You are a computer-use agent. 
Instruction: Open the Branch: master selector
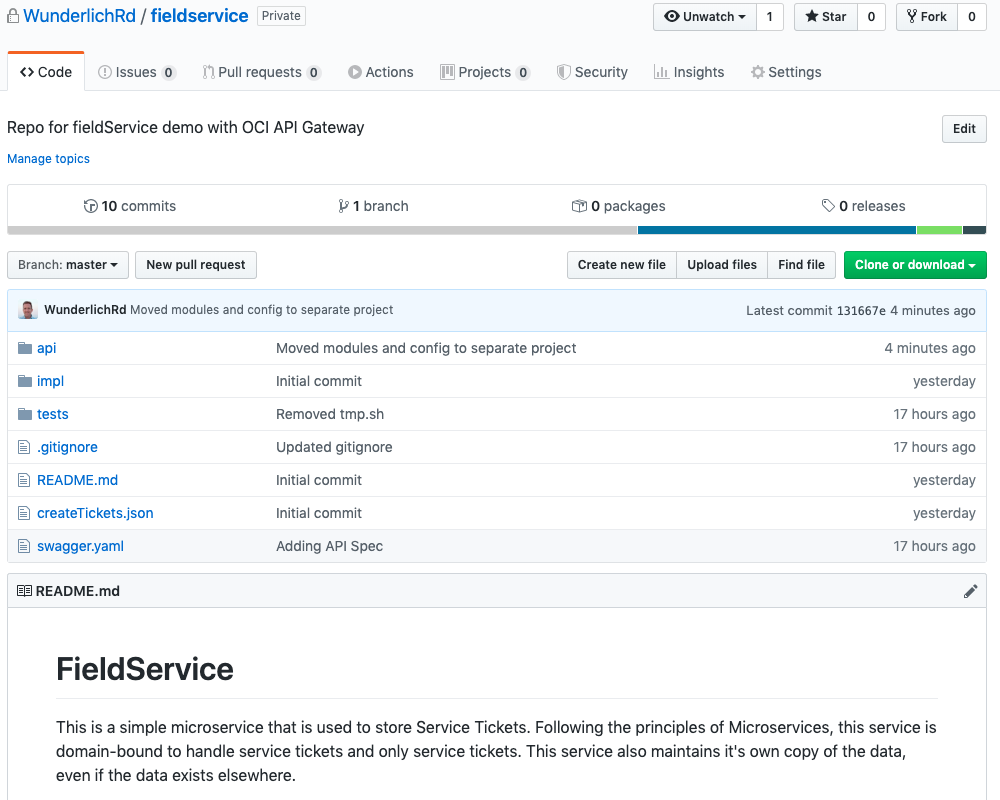tap(67, 264)
